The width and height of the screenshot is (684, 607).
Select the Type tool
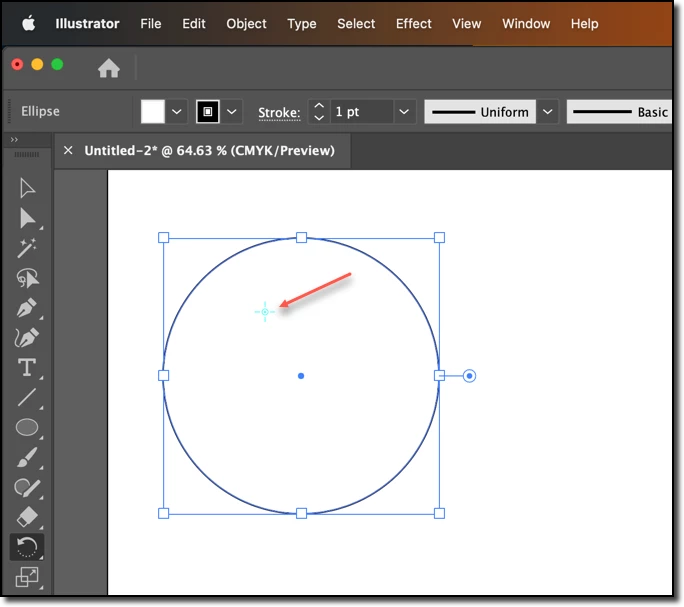27,367
